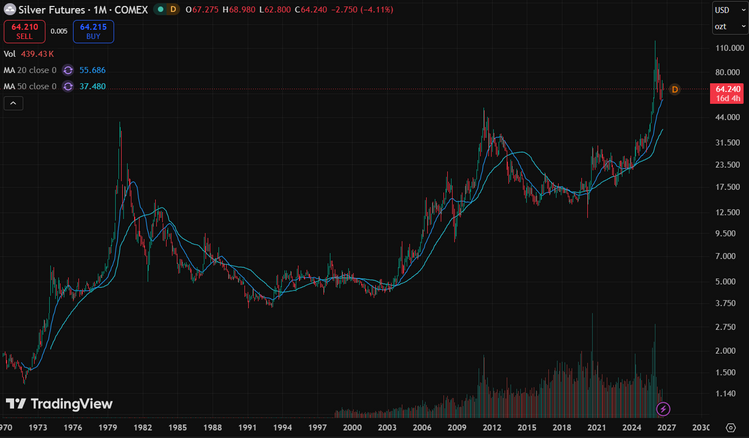Click the 0.005 spread value
The width and height of the screenshot is (749, 438).
tap(59, 32)
